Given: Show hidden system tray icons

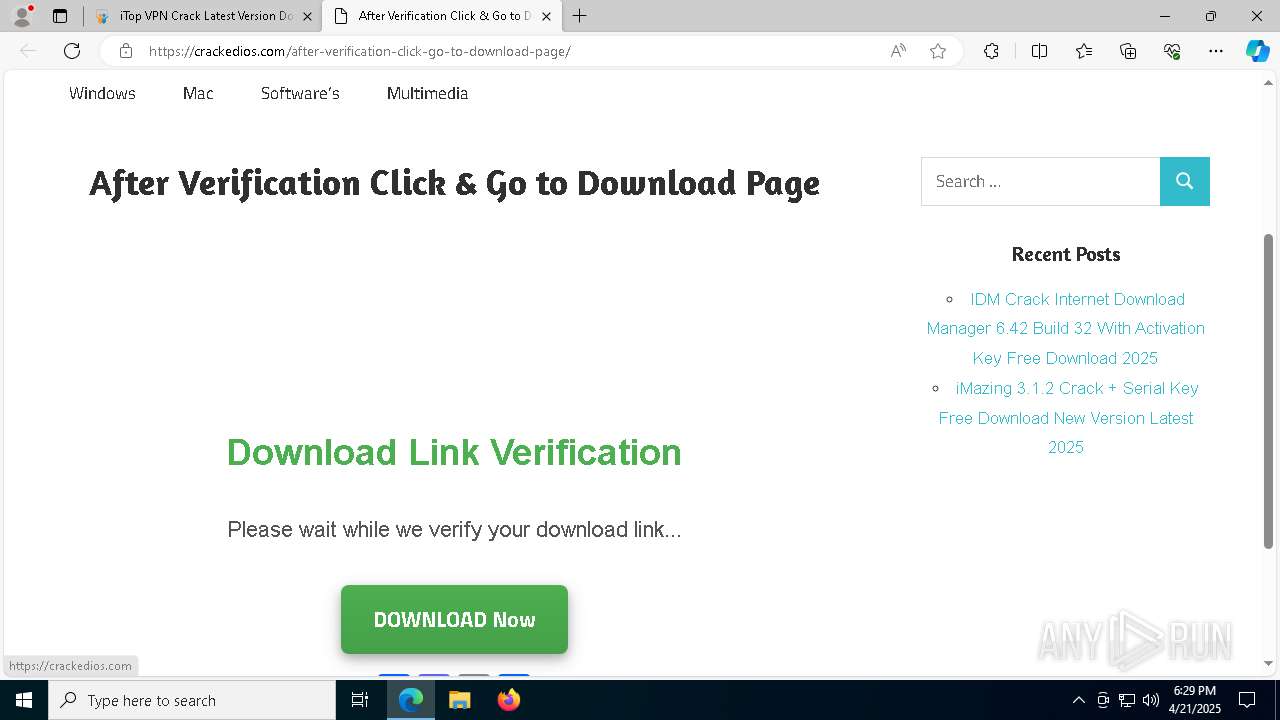Looking at the screenshot, I should tap(1078, 700).
